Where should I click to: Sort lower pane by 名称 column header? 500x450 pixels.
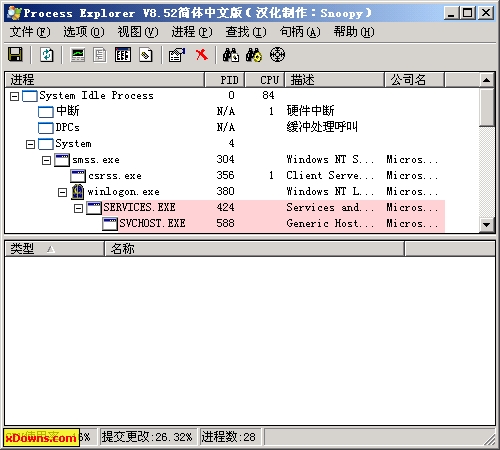click(x=255, y=249)
